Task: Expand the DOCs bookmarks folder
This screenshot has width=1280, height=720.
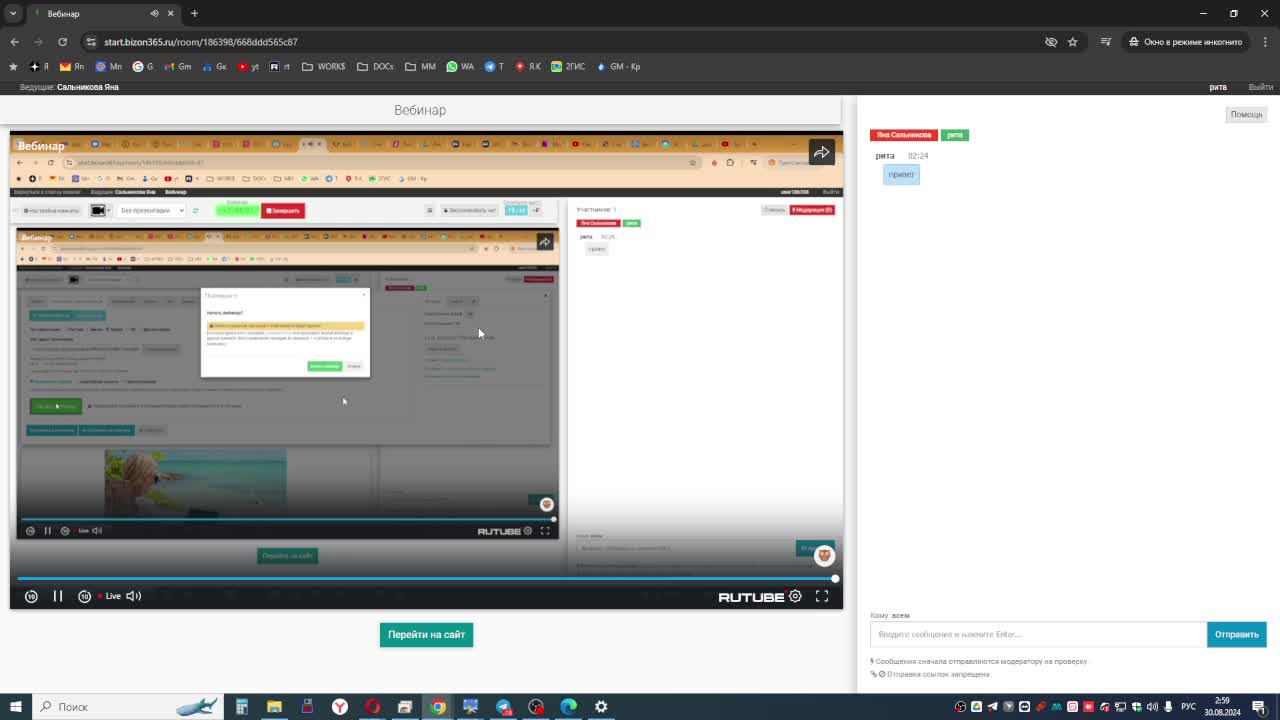Action: 376,67
